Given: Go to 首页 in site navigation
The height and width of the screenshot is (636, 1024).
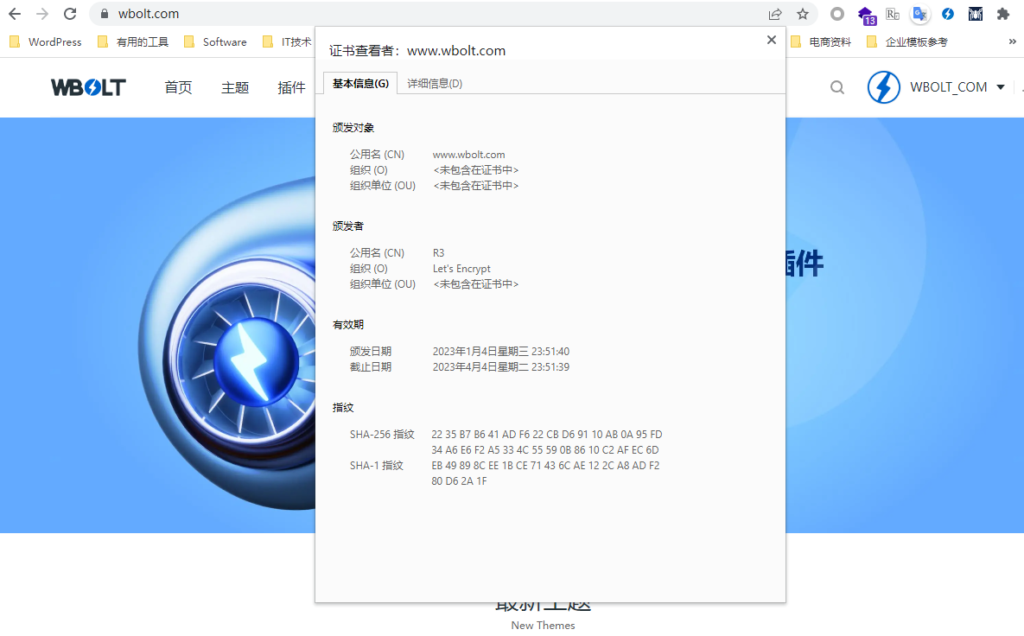Looking at the screenshot, I should (x=178, y=87).
